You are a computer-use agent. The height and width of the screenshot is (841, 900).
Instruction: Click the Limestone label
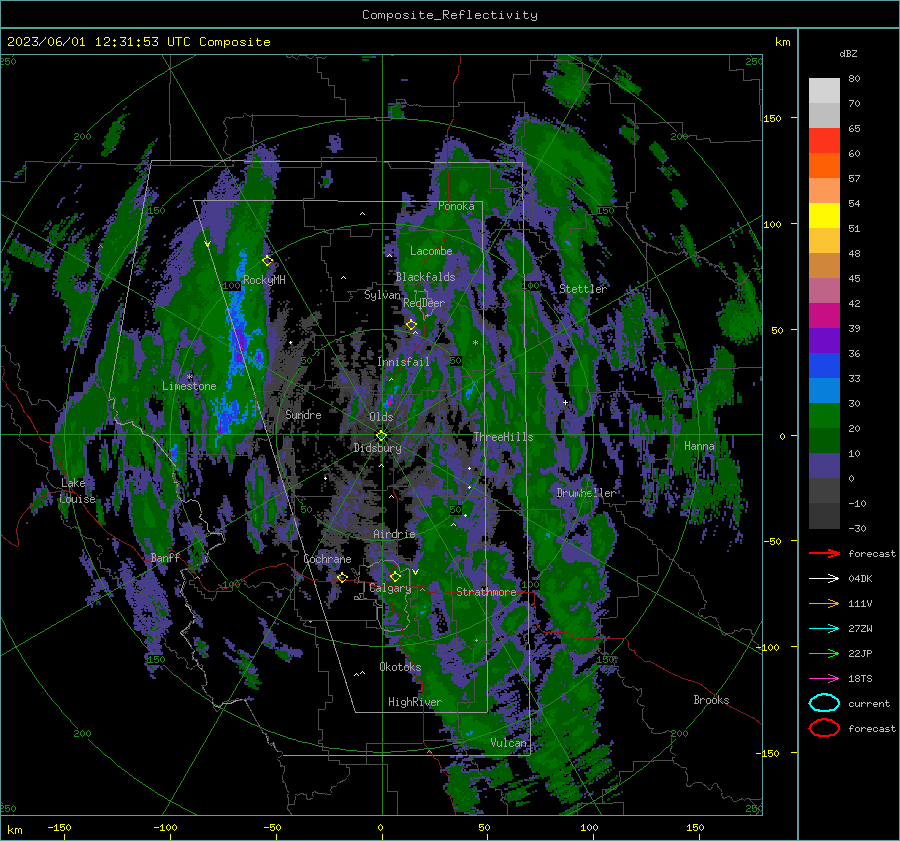click(x=189, y=386)
